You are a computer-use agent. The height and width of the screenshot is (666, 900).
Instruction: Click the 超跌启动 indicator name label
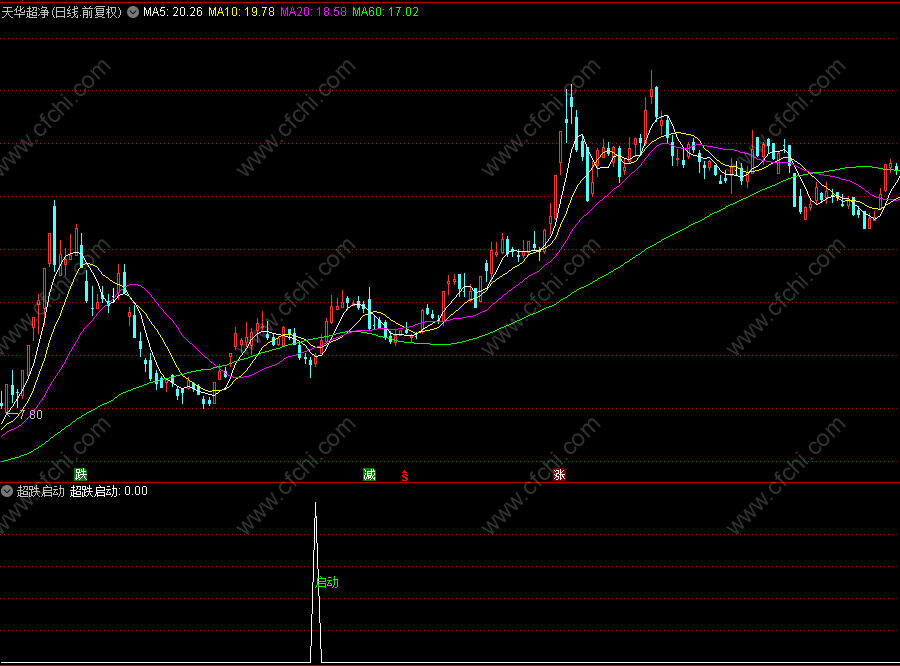point(40,491)
